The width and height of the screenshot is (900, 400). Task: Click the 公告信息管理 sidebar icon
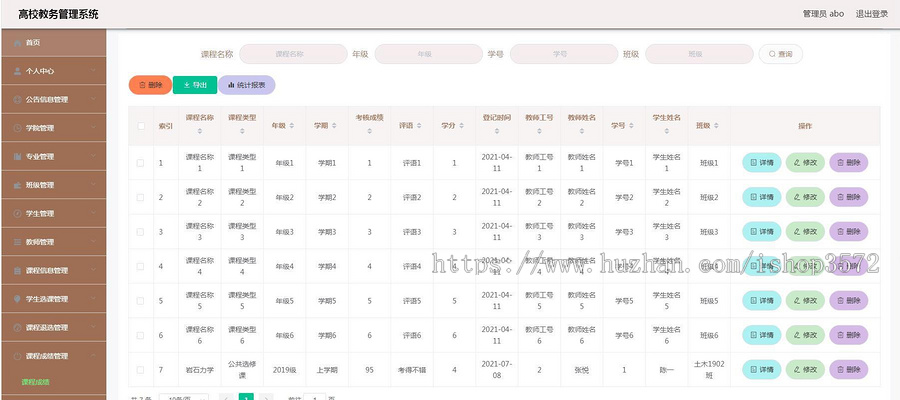(17, 100)
